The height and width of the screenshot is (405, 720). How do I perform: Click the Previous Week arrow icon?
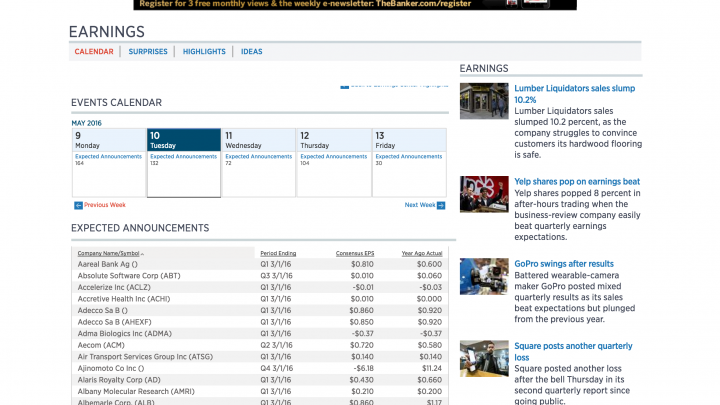79,205
